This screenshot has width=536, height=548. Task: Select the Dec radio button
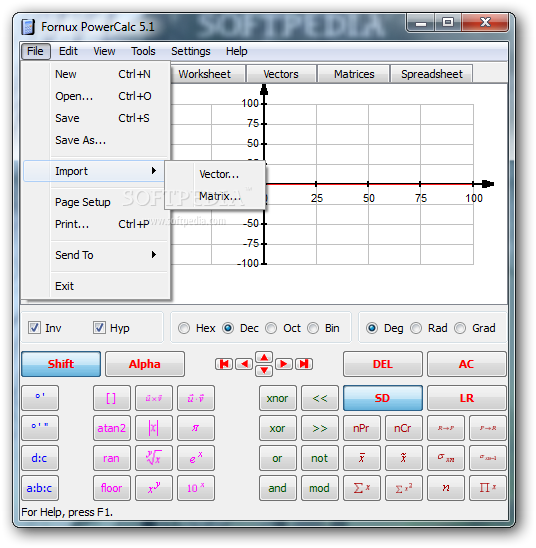point(228,328)
